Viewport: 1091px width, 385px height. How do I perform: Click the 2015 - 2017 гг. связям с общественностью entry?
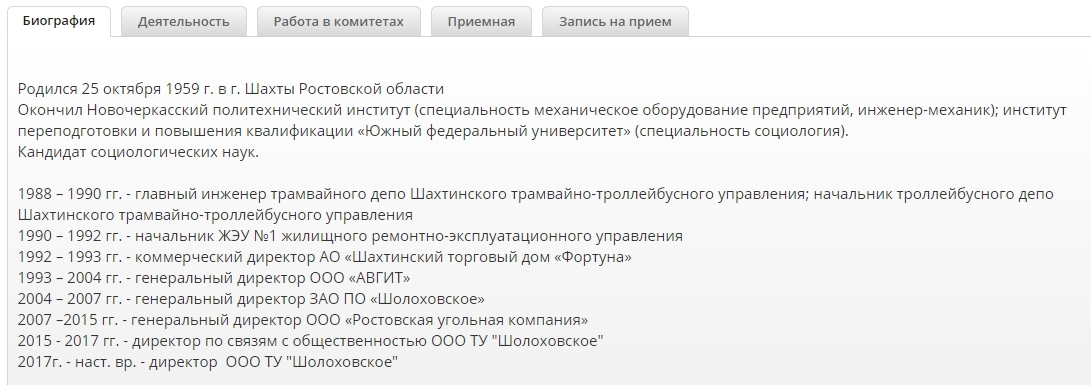(x=310, y=341)
